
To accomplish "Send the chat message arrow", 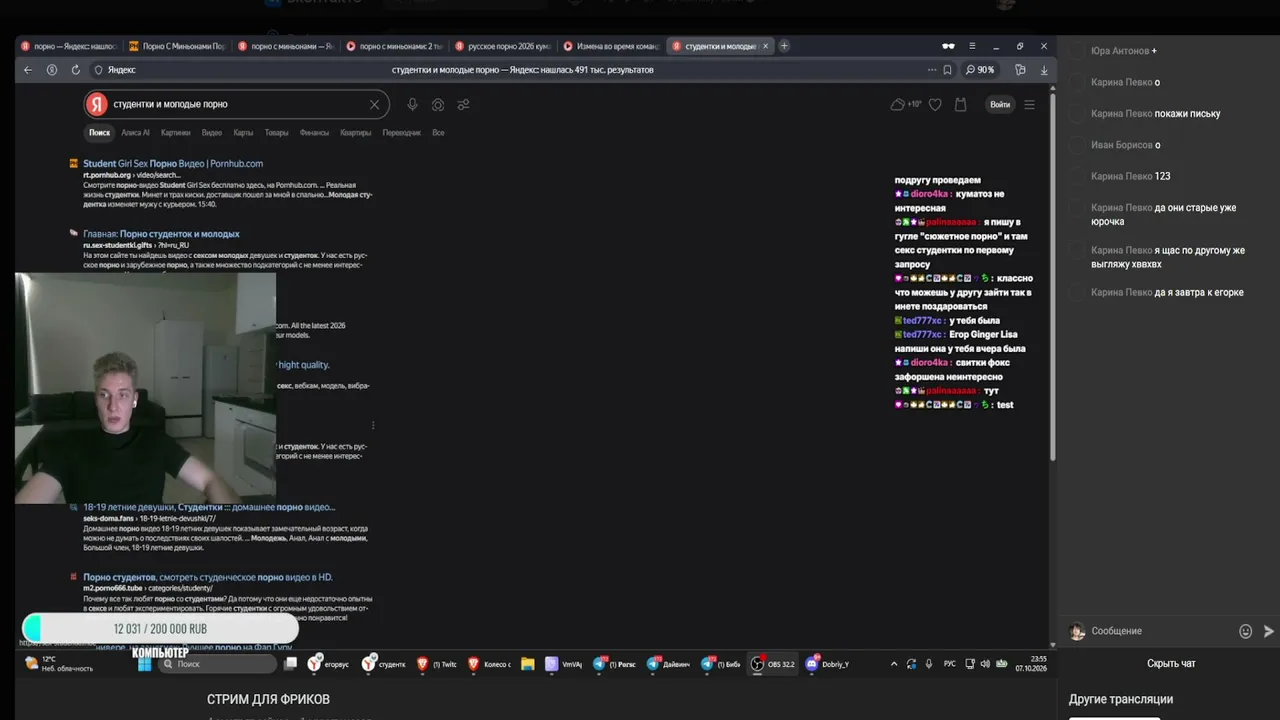I will 1269,631.
